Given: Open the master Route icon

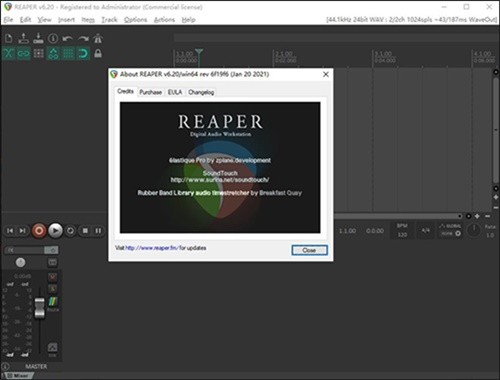Looking at the screenshot, I should (53, 303).
